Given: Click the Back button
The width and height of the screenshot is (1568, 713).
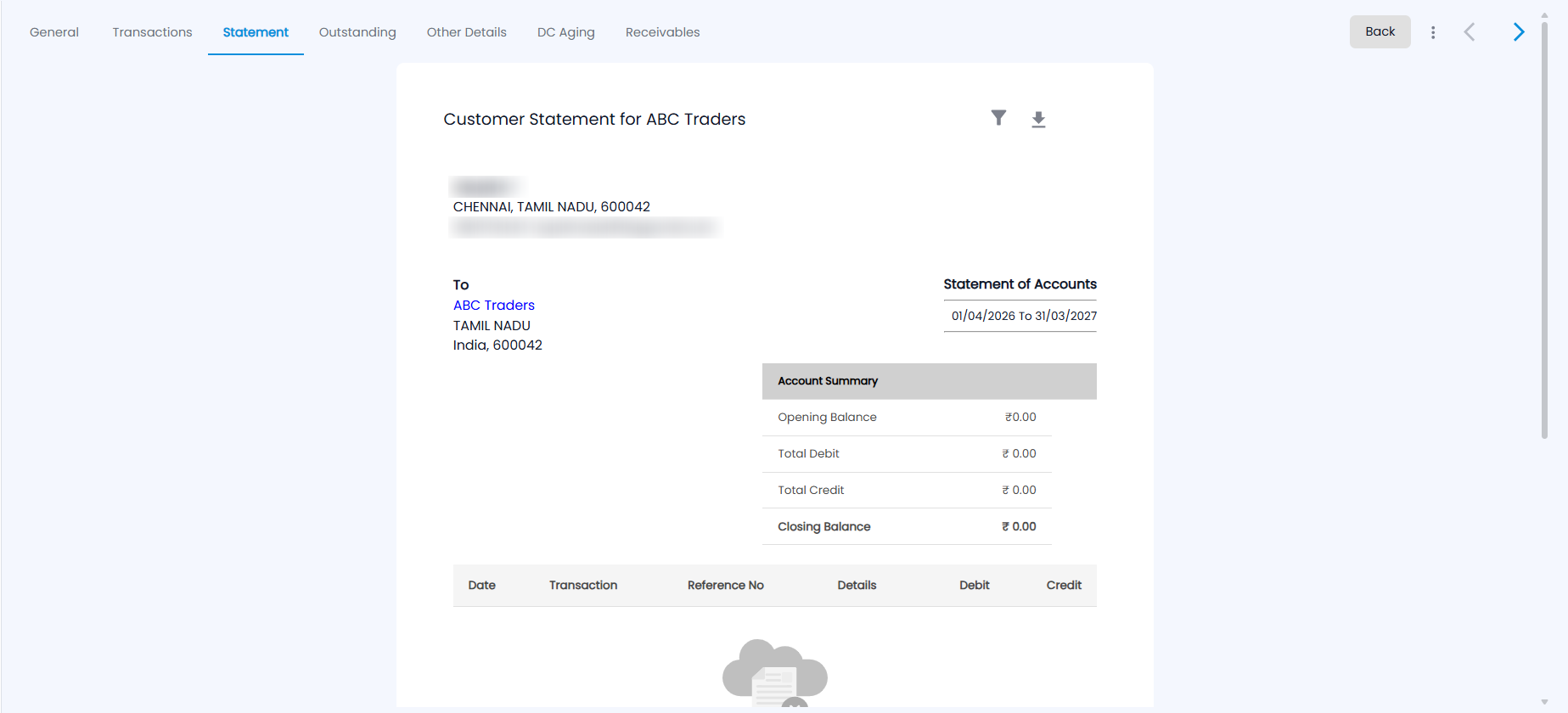Looking at the screenshot, I should click(x=1380, y=31).
